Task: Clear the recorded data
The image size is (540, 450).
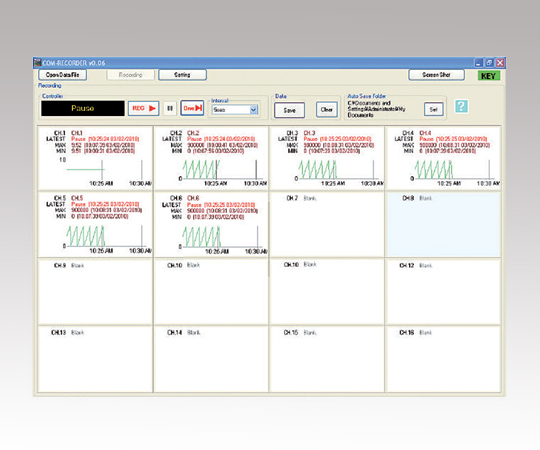Action: (326, 110)
